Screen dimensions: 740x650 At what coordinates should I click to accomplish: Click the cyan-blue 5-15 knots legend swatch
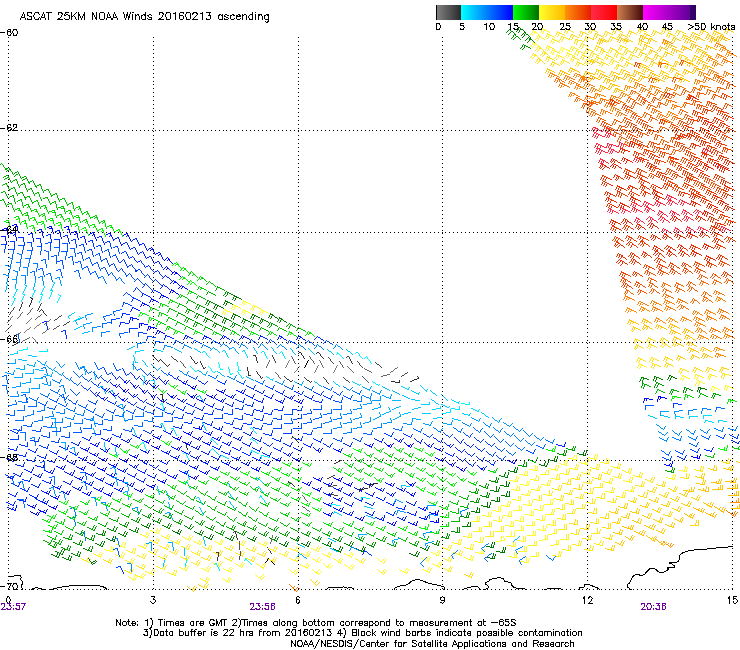487,12
